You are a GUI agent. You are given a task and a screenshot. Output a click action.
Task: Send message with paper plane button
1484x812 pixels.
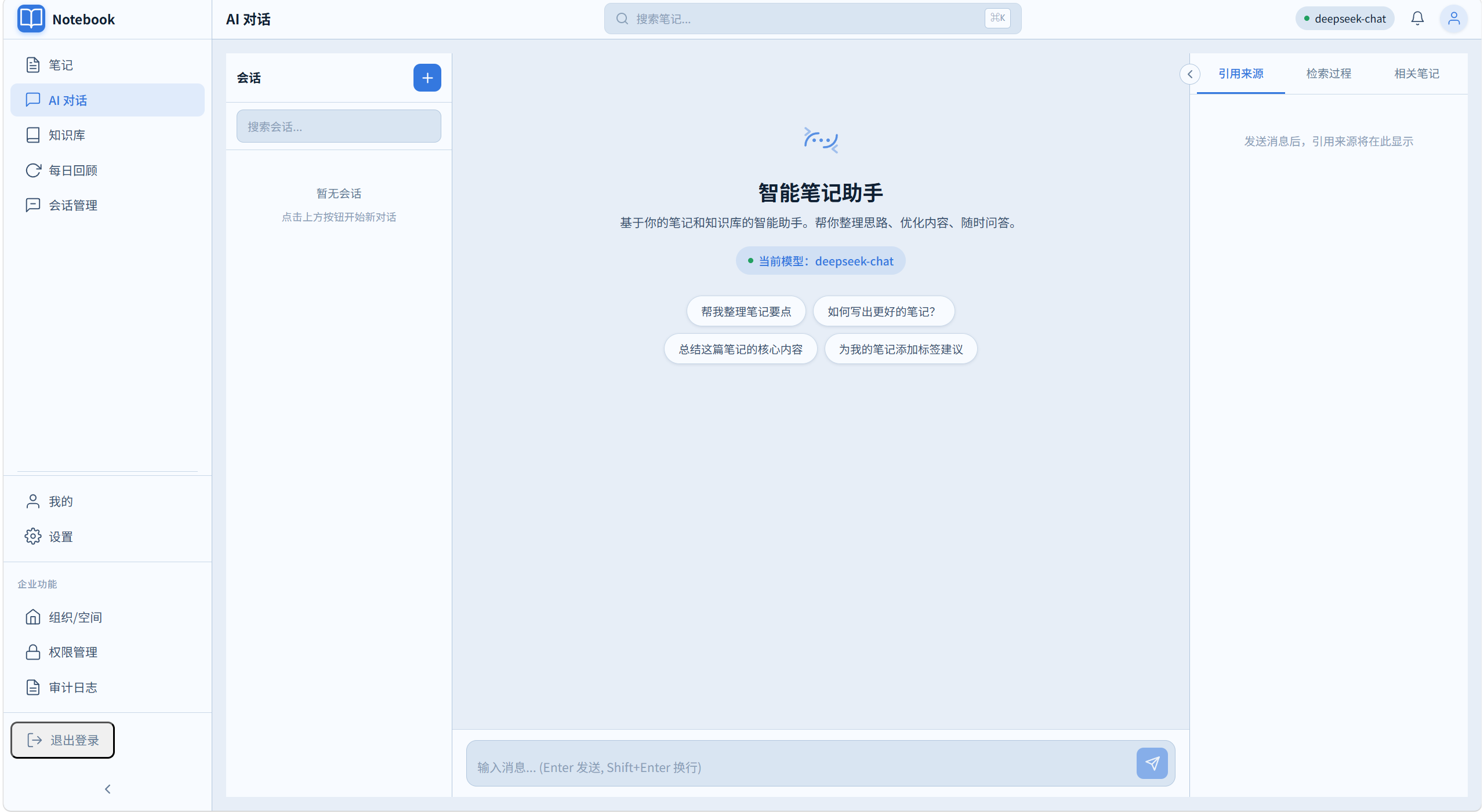pyautogui.click(x=1152, y=763)
